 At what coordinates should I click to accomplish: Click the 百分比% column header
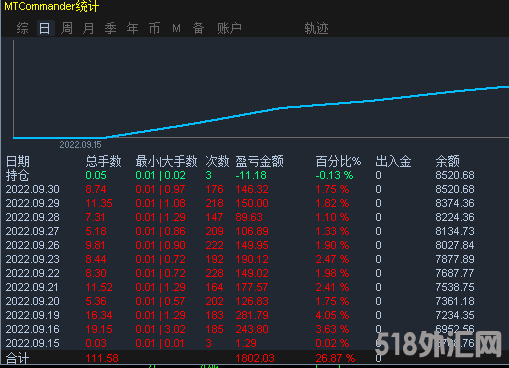[x=338, y=162]
